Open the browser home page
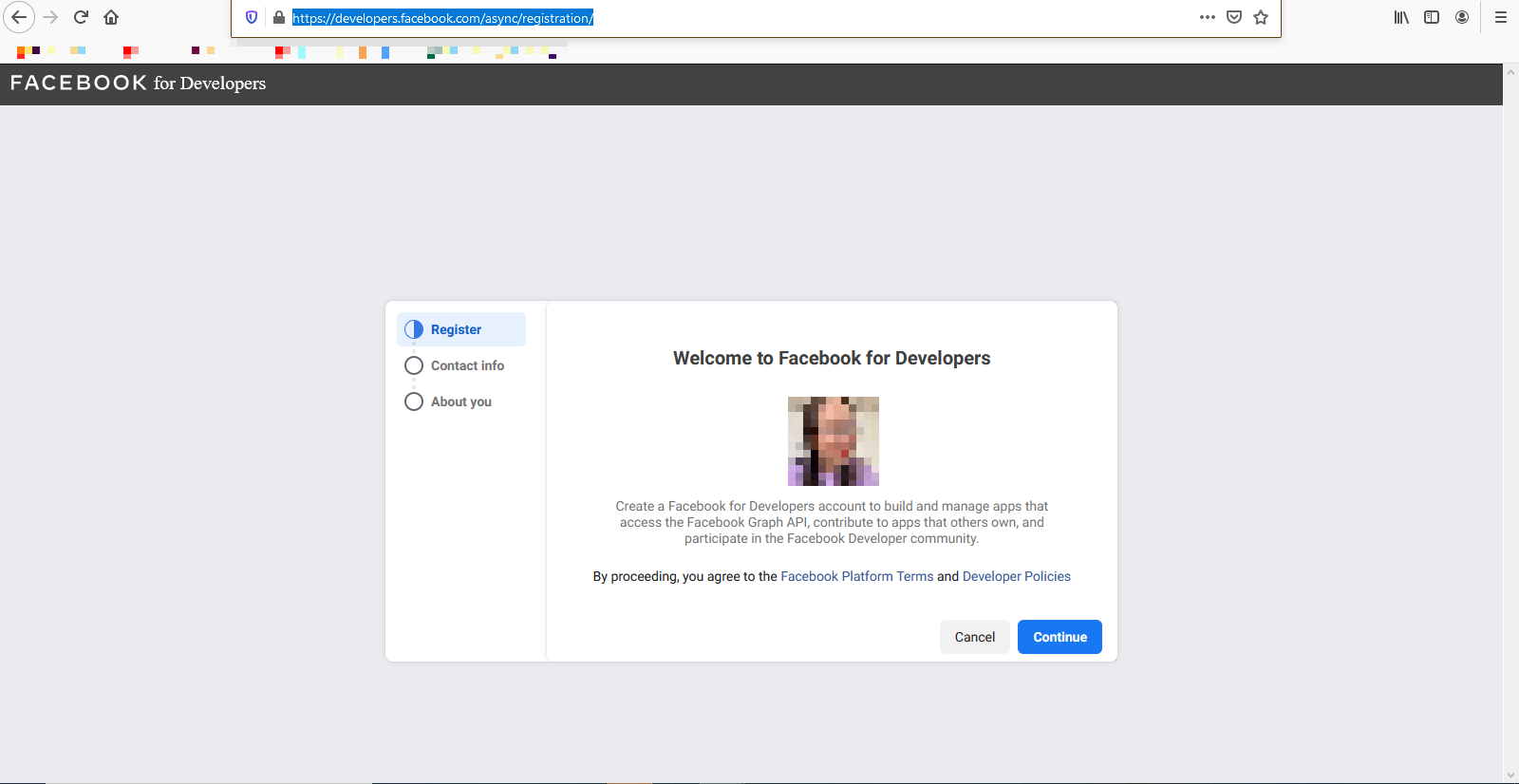The image size is (1519, 784). tap(111, 17)
